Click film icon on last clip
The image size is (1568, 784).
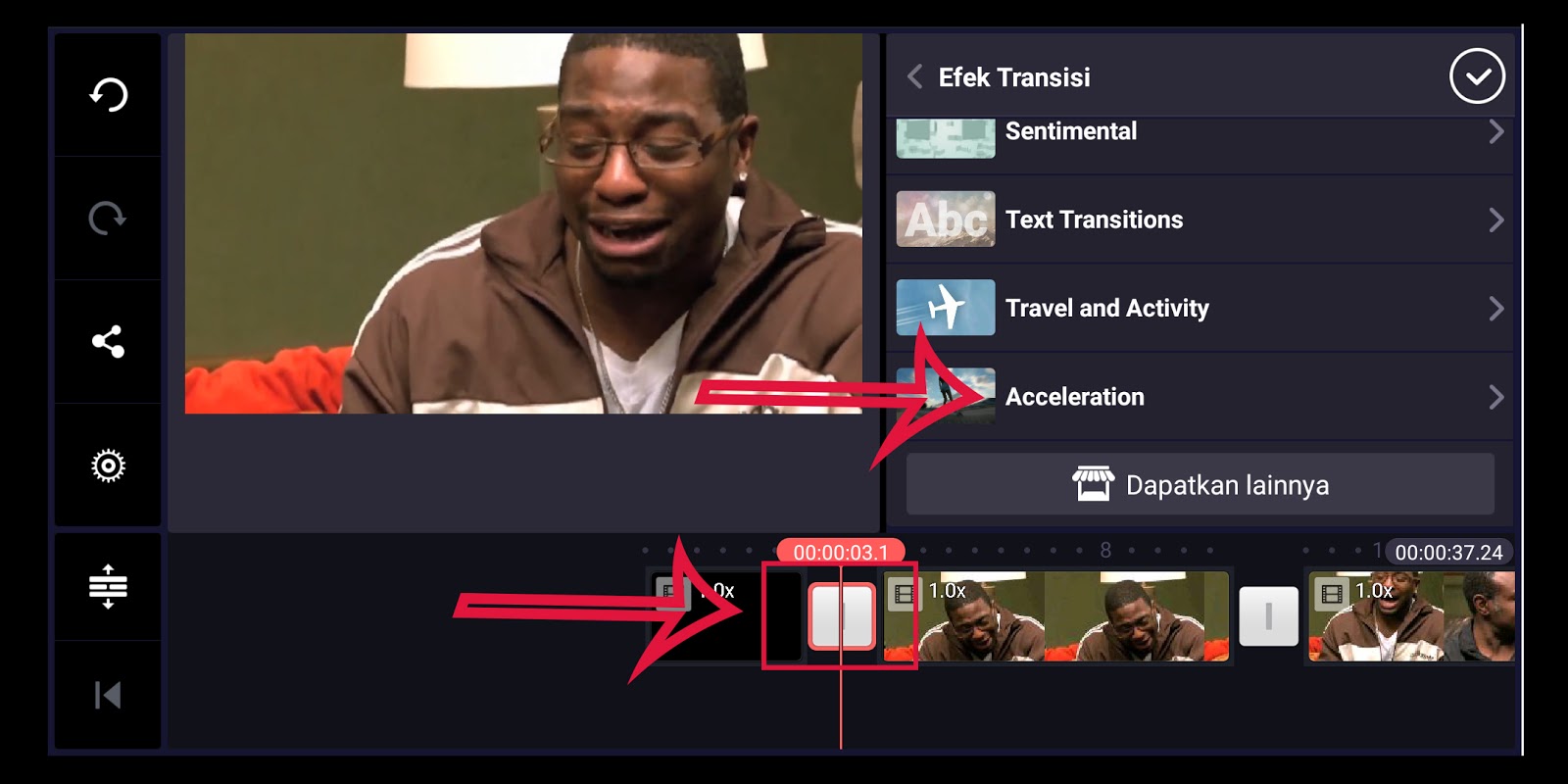click(x=1332, y=593)
